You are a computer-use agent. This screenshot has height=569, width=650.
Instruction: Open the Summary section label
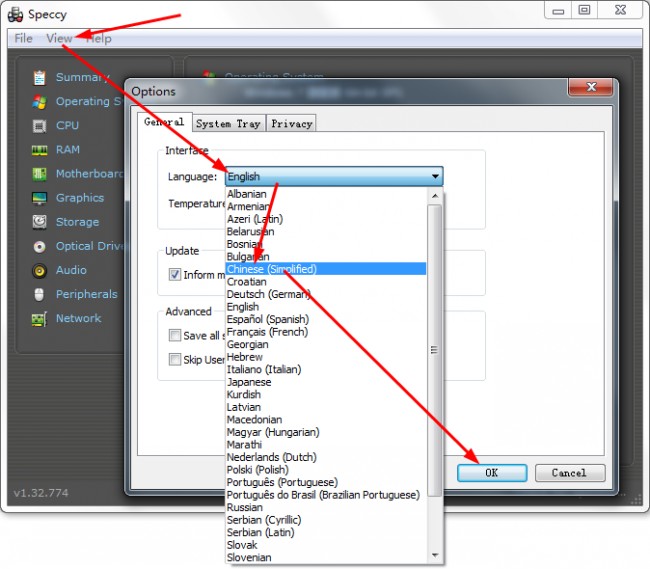point(82,77)
